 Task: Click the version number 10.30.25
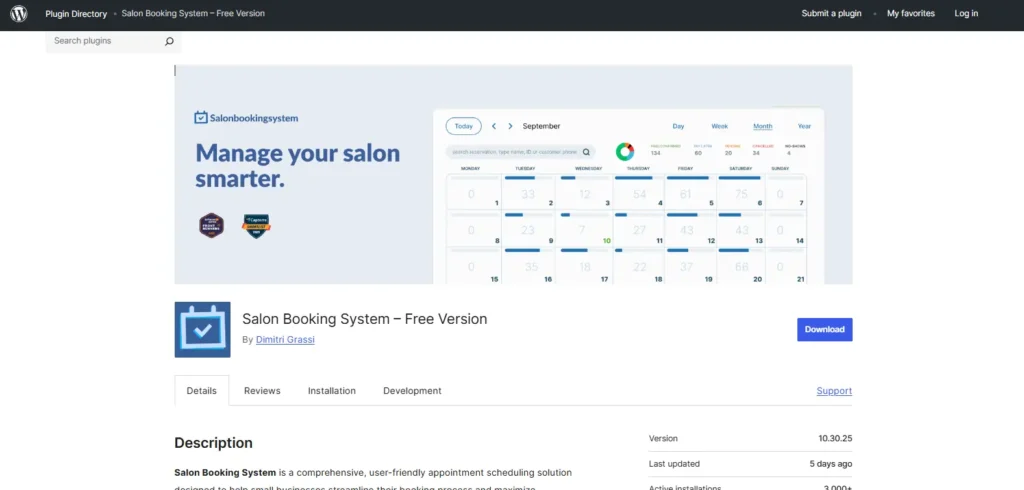point(835,438)
